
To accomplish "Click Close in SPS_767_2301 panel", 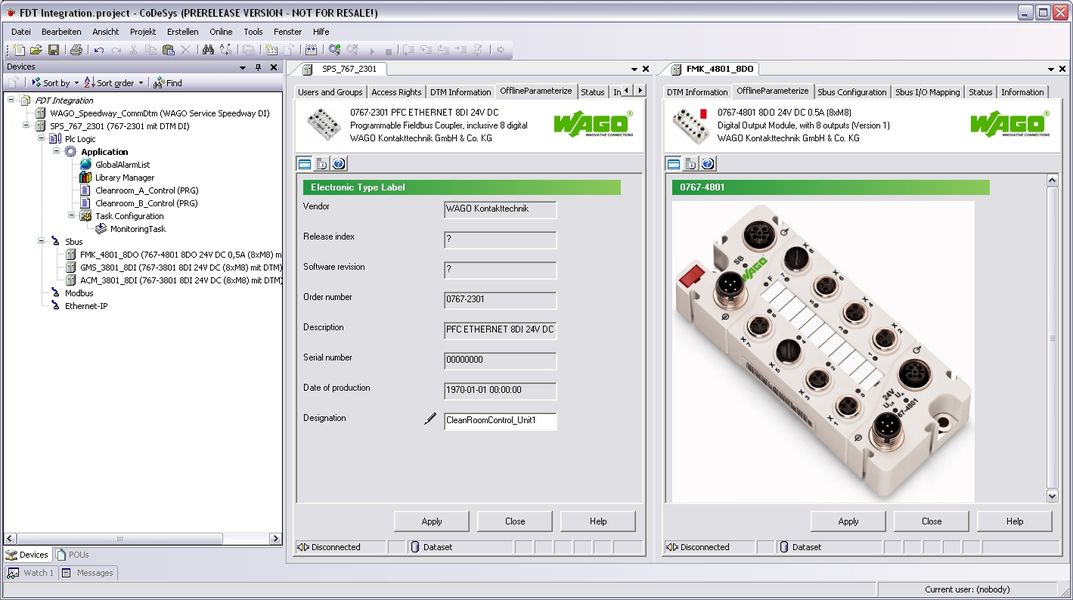I will click(x=515, y=521).
